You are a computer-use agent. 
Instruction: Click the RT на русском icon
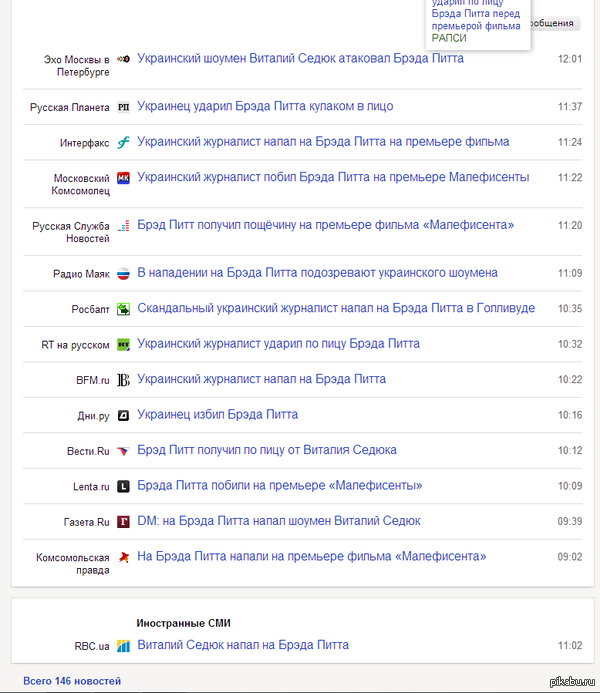coord(124,344)
